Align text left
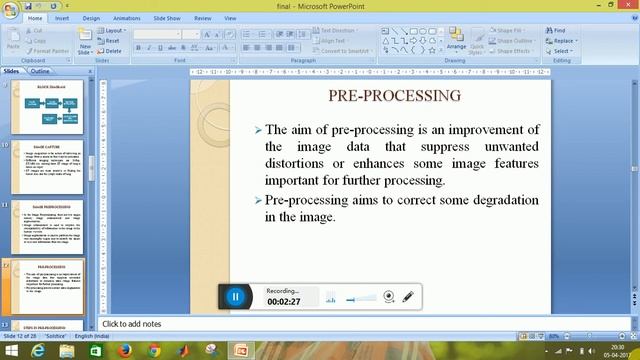Viewport: 640px width, 360px height. 246,48
